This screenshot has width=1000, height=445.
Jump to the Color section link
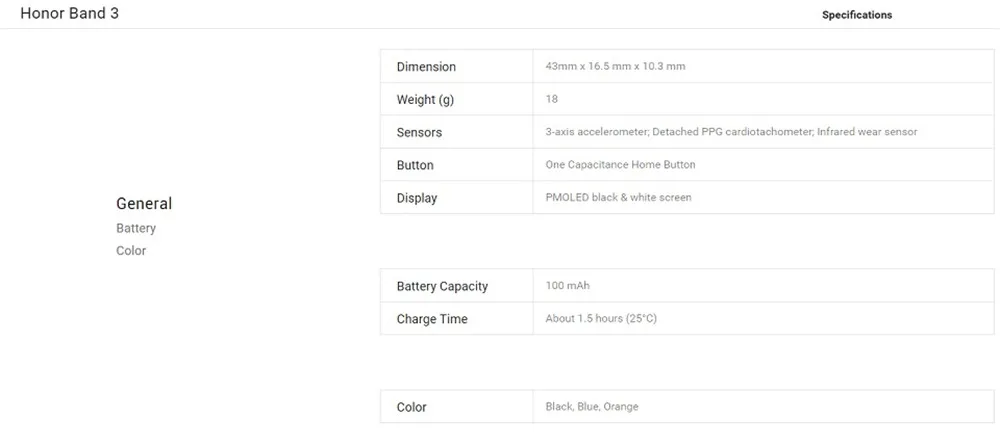click(131, 251)
